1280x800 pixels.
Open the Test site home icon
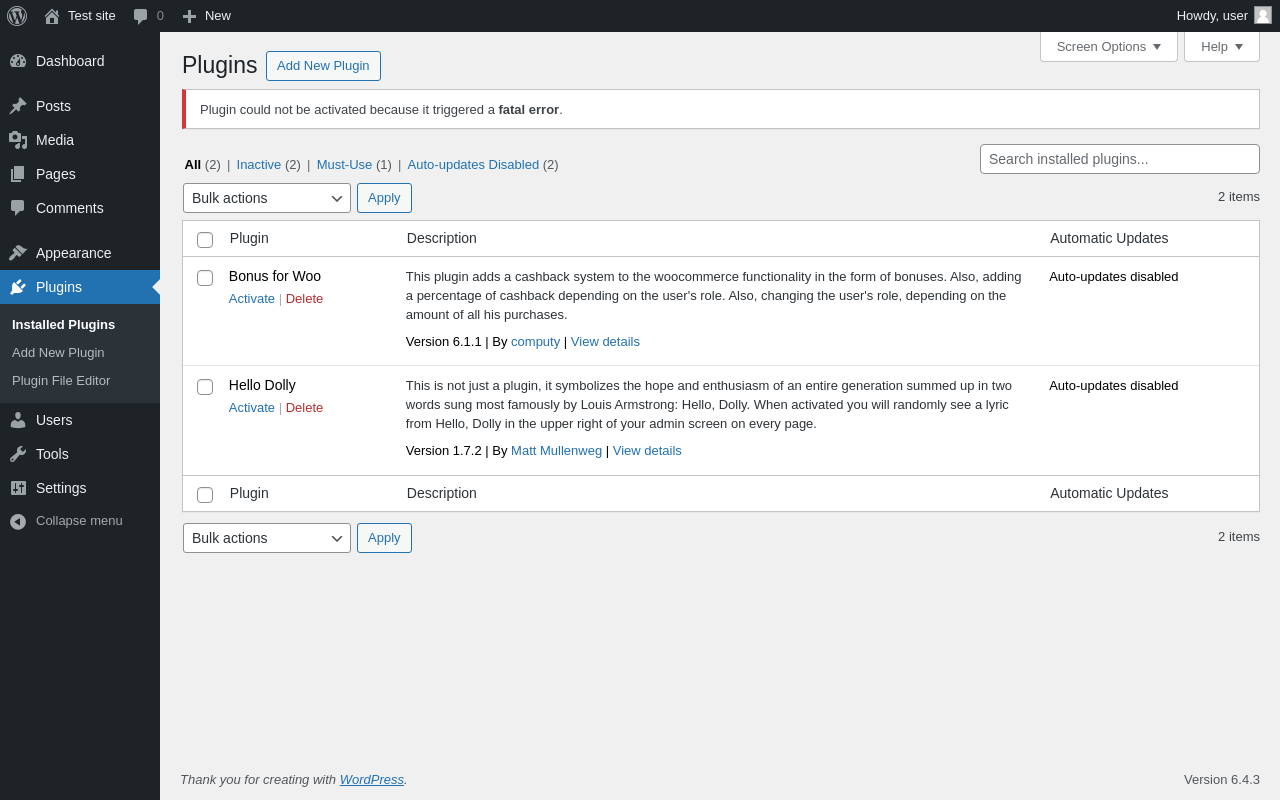[52, 16]
